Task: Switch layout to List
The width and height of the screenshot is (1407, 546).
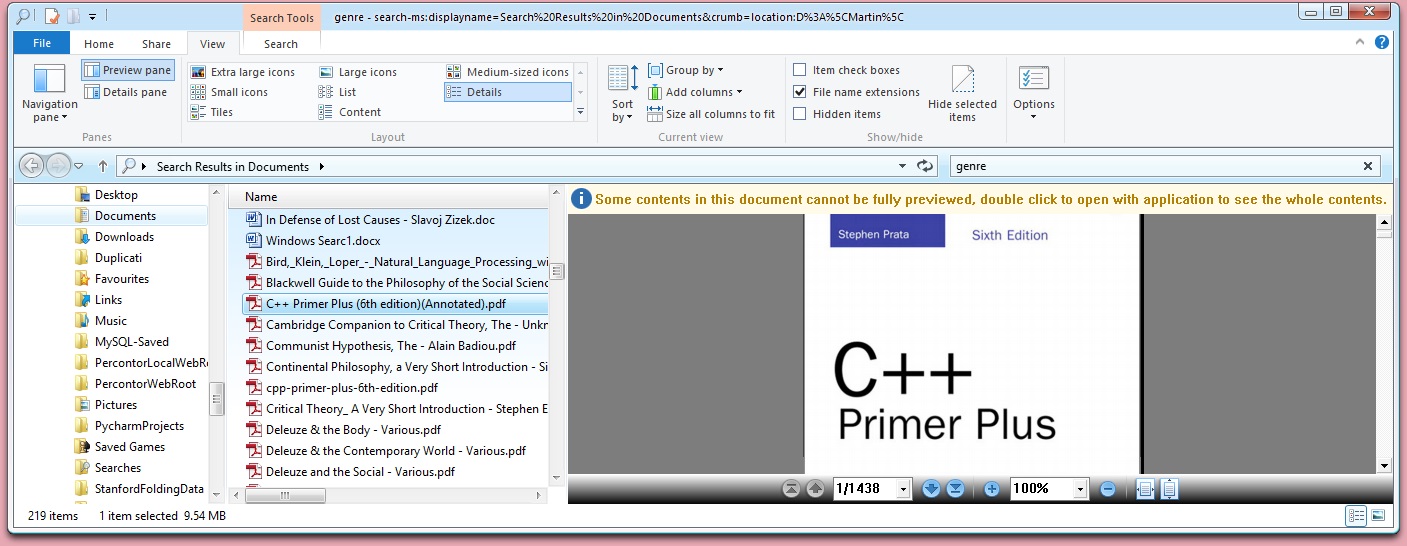Action: pos(338,92)
